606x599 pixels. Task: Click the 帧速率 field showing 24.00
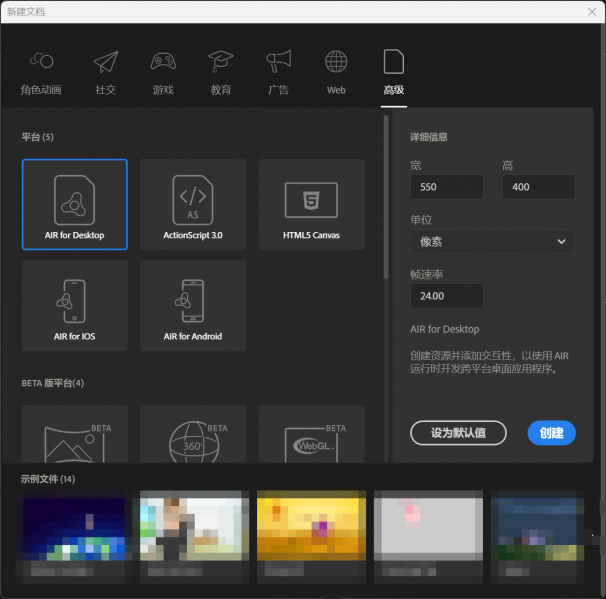point(447,296)
